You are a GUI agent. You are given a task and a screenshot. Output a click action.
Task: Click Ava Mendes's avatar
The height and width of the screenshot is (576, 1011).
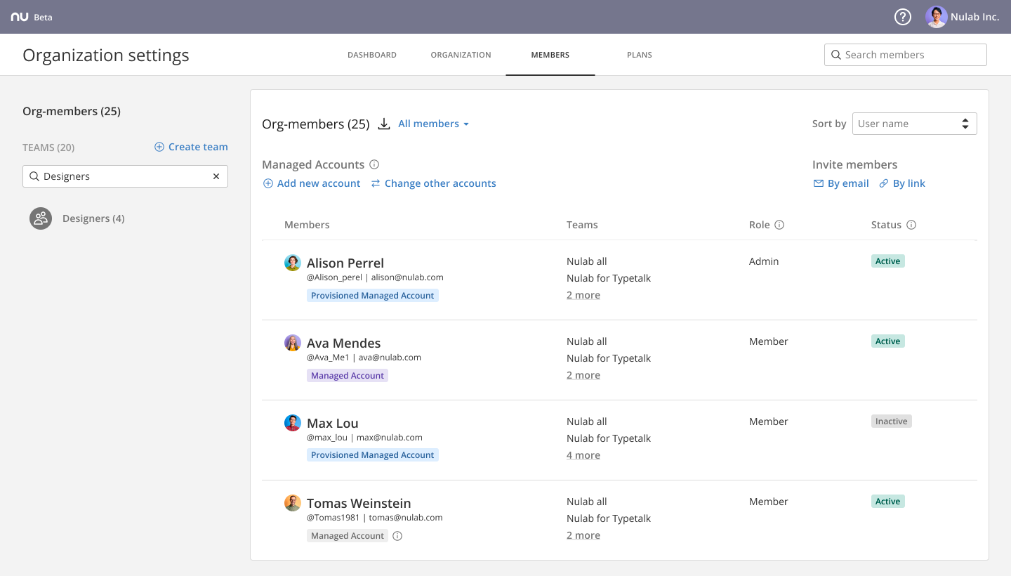click(292, 343)
